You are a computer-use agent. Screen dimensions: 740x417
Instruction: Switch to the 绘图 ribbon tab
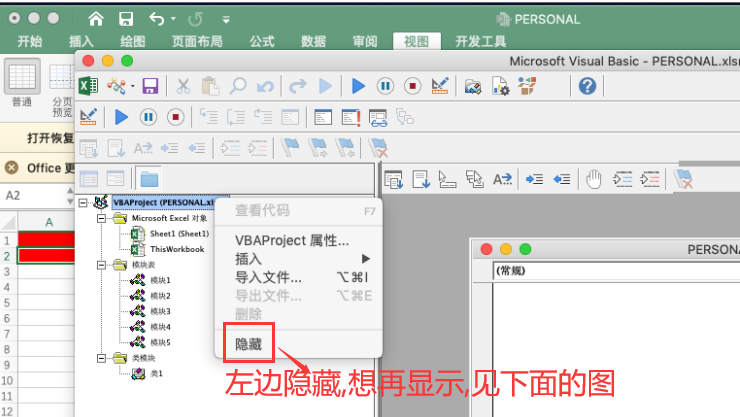[x=133, y=42]
